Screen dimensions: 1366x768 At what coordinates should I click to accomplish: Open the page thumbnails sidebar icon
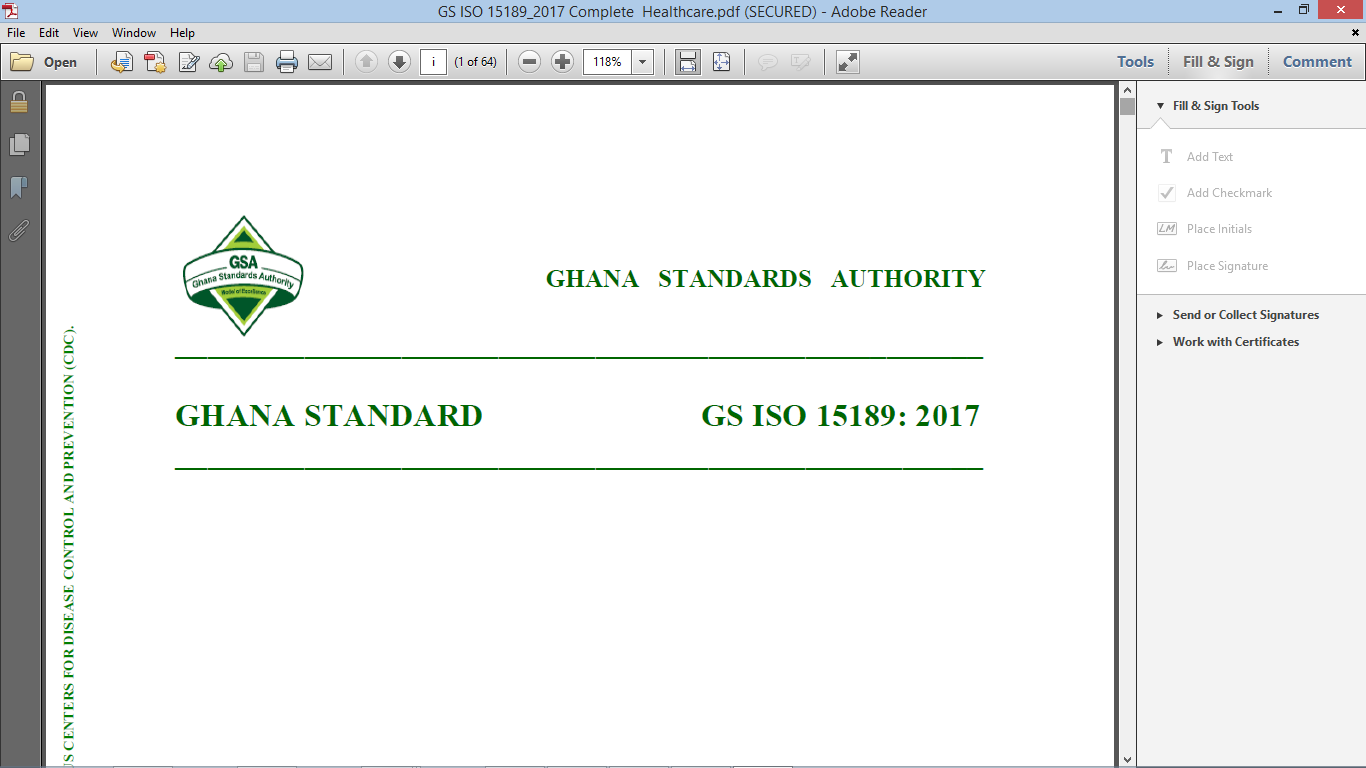click(x=19, y=145)
